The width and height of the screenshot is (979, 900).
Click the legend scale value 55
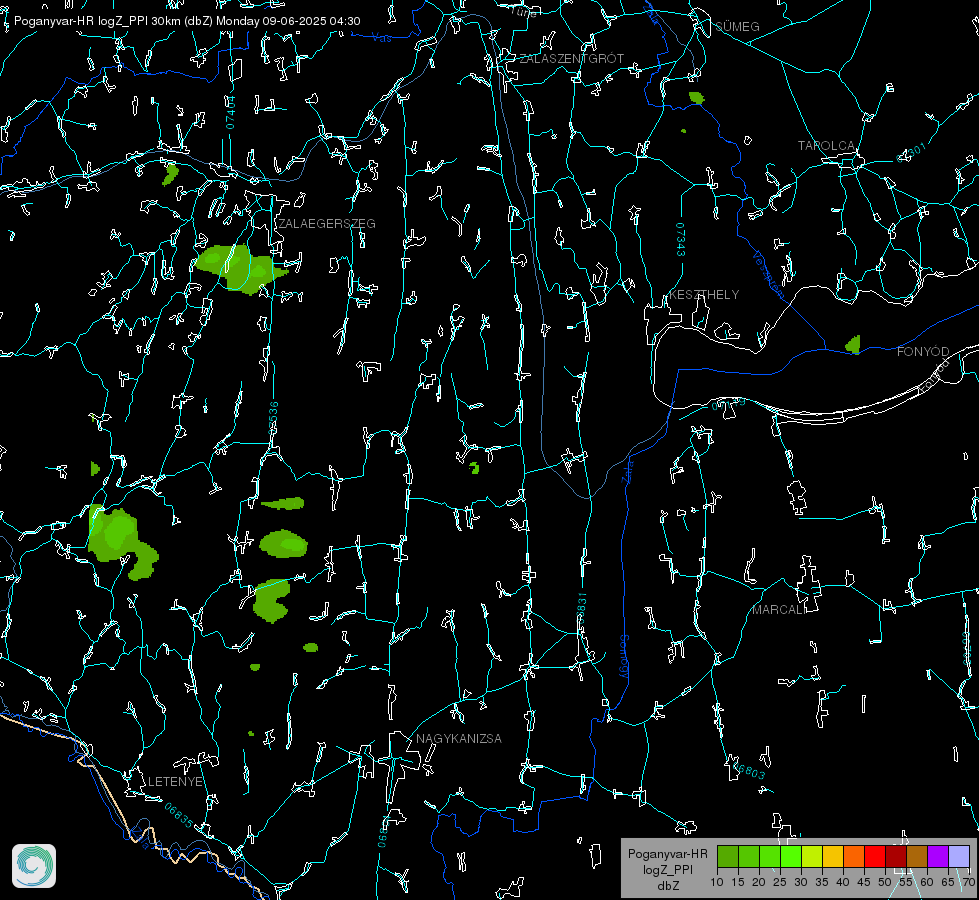[905, 882]
